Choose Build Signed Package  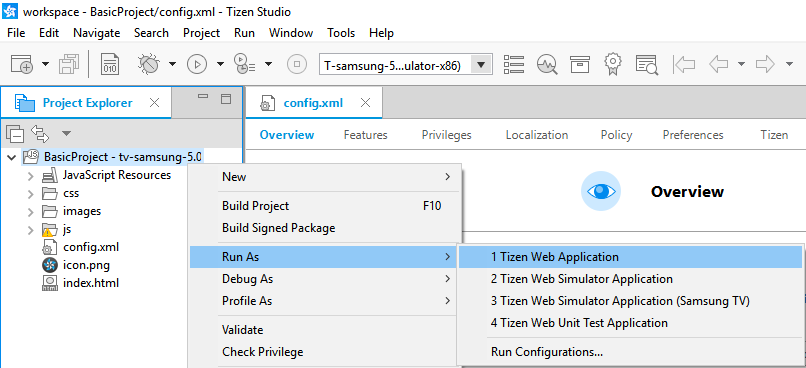pos(324,228)
